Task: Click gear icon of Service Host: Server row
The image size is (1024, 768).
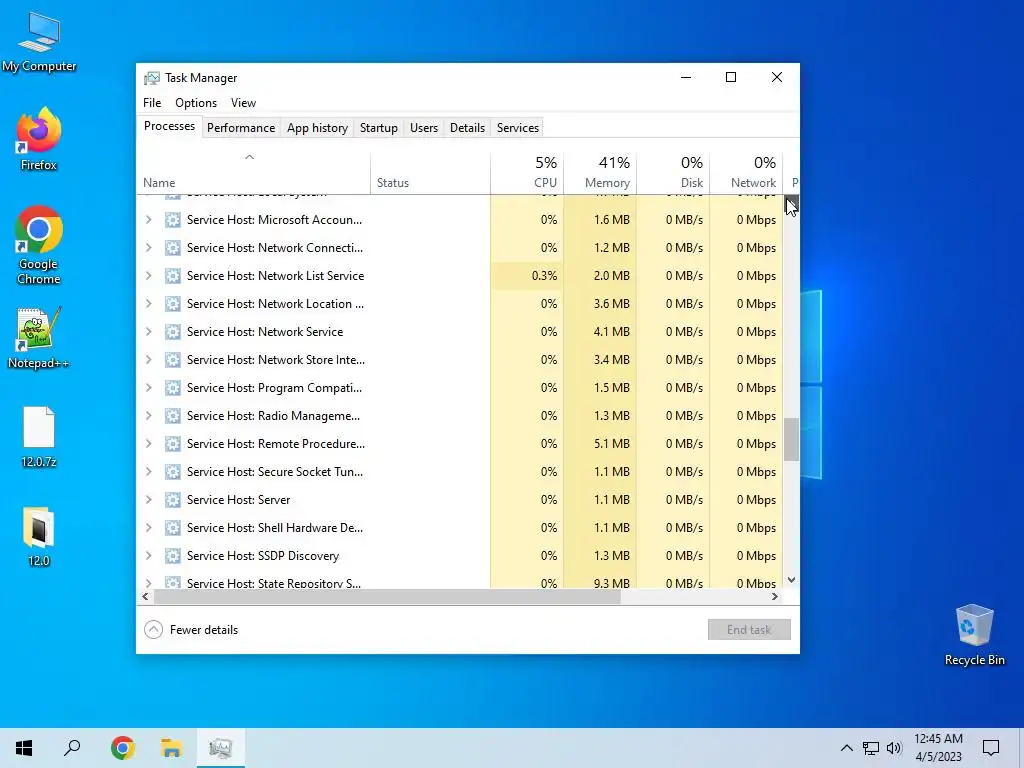Action: point(172,500)
